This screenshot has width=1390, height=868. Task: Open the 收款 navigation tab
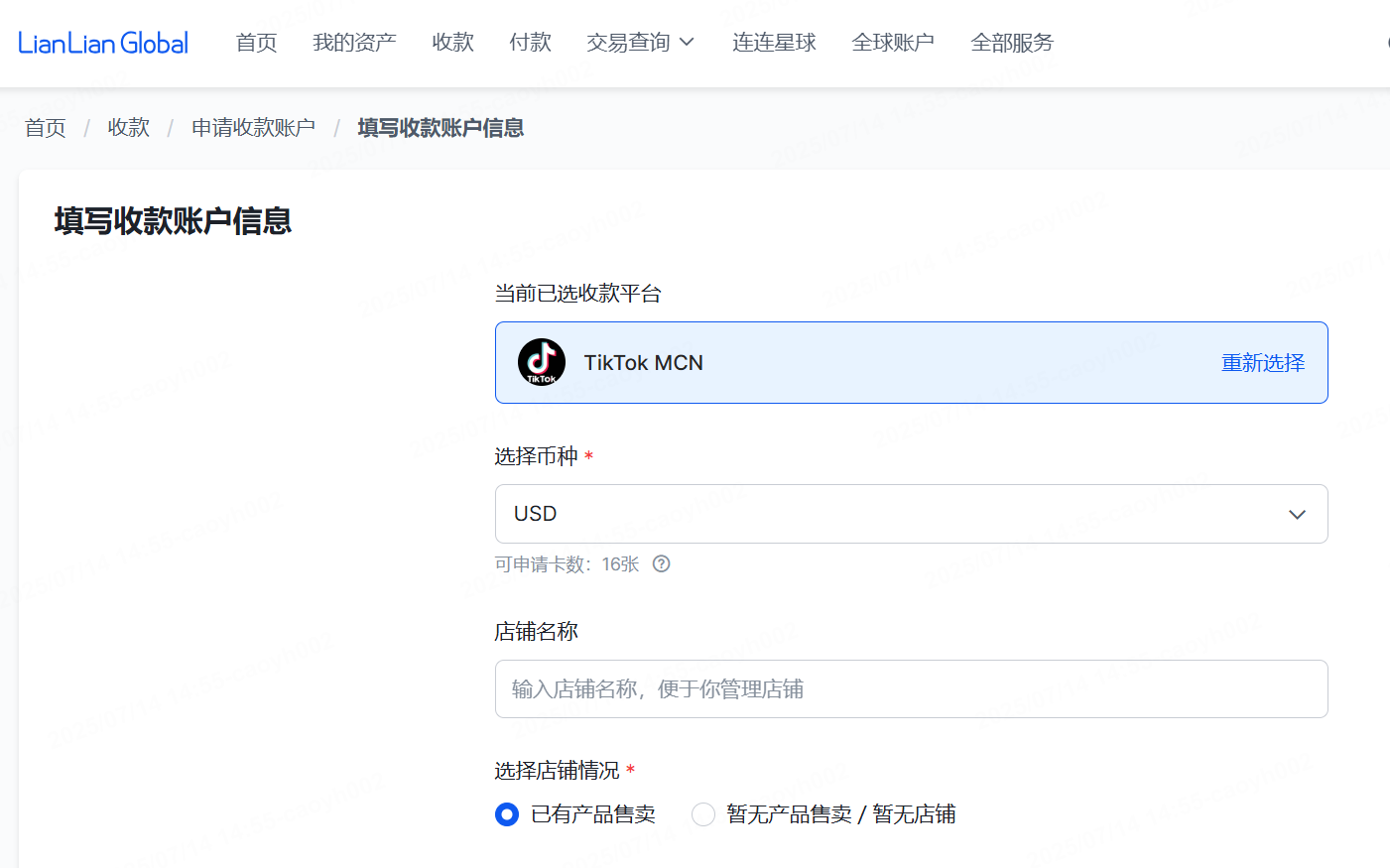point(452,43)
